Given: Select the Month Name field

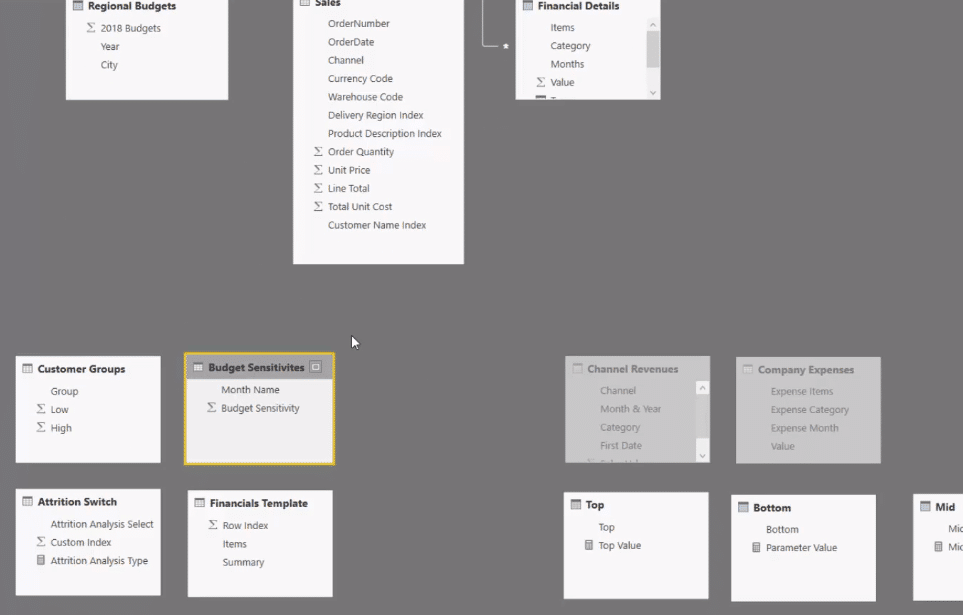Looking at the screenshot, I should [x=250, y=390].
